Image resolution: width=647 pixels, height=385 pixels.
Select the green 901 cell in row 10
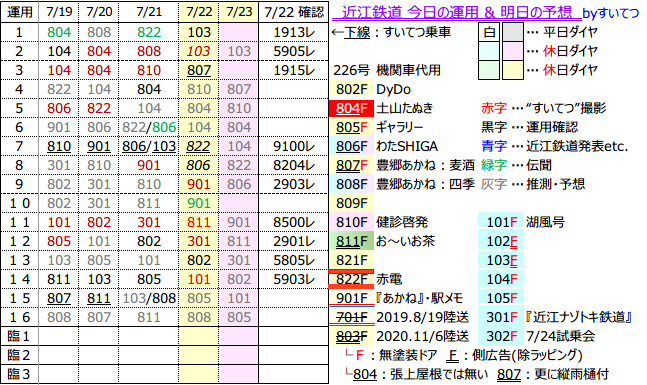(198, 203)
